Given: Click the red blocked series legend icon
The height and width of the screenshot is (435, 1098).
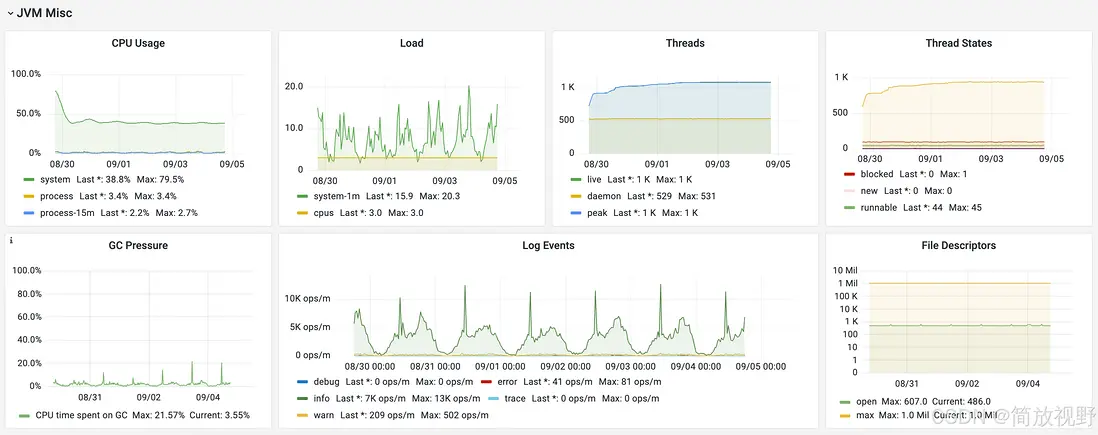Looking at the screenshot, I should [x=849, y=174].
